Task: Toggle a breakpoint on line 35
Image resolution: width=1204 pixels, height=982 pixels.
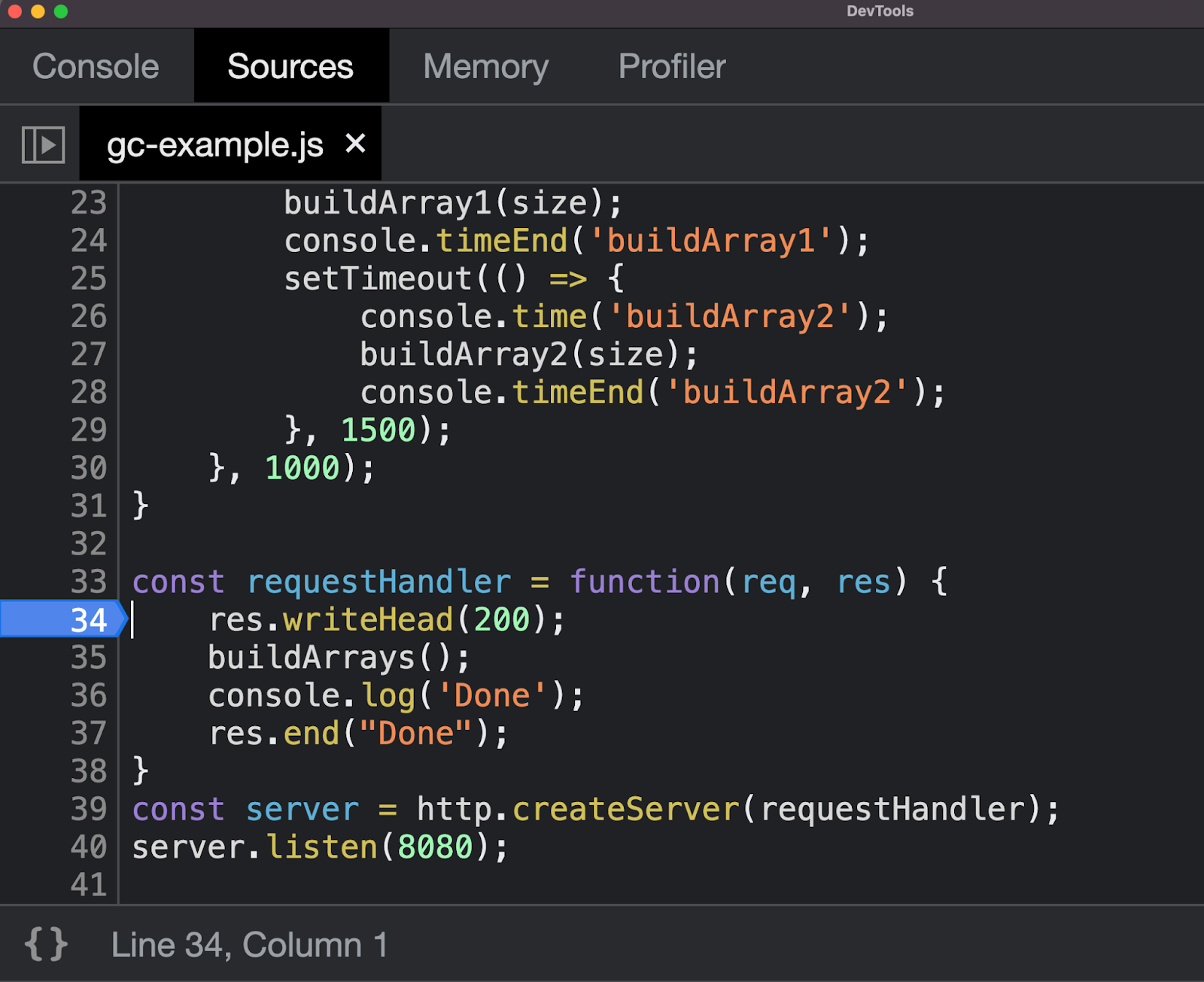Action: point(88,658)
